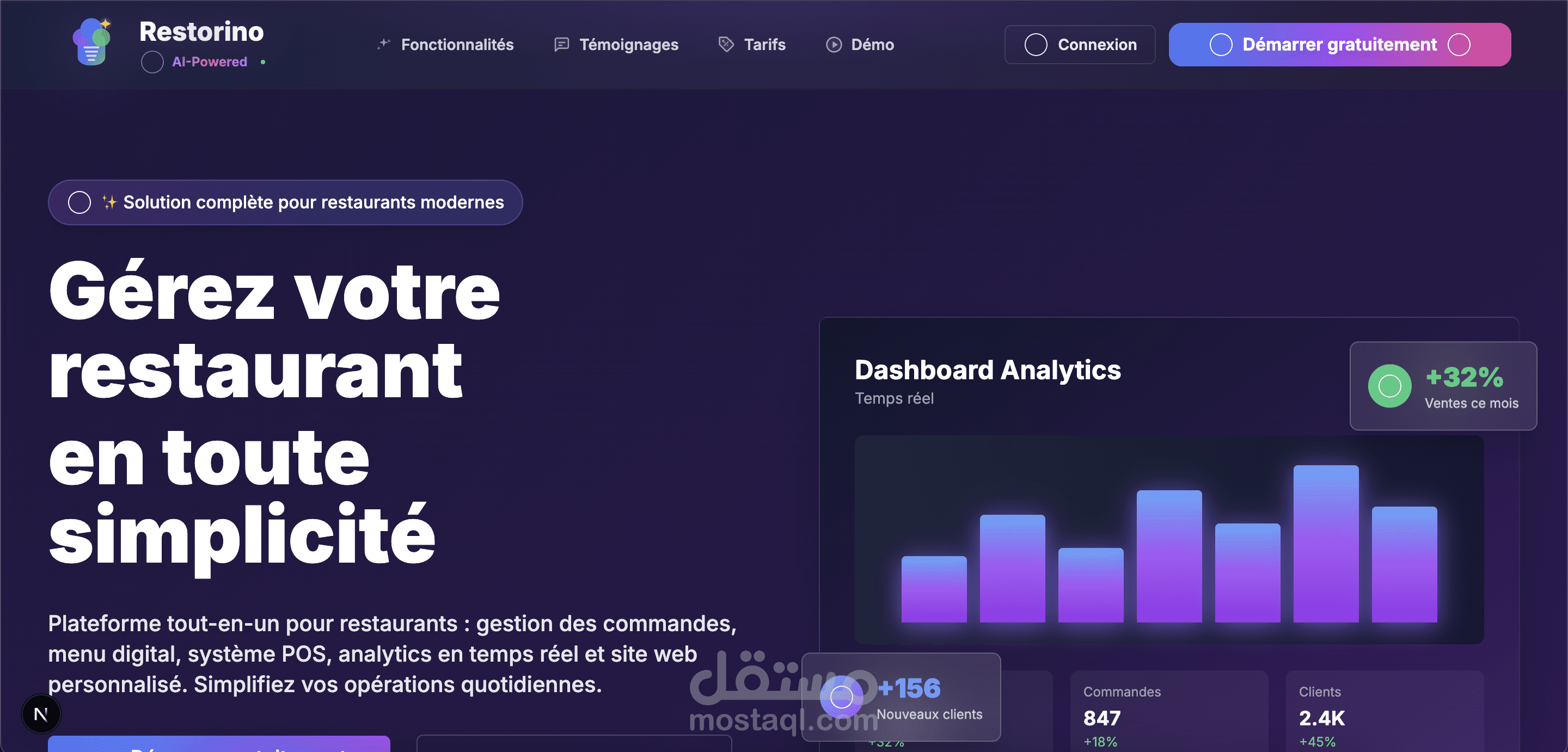Go to the Témoignages section
Screen dimensions: 1568x752
[x=628, y=45]
